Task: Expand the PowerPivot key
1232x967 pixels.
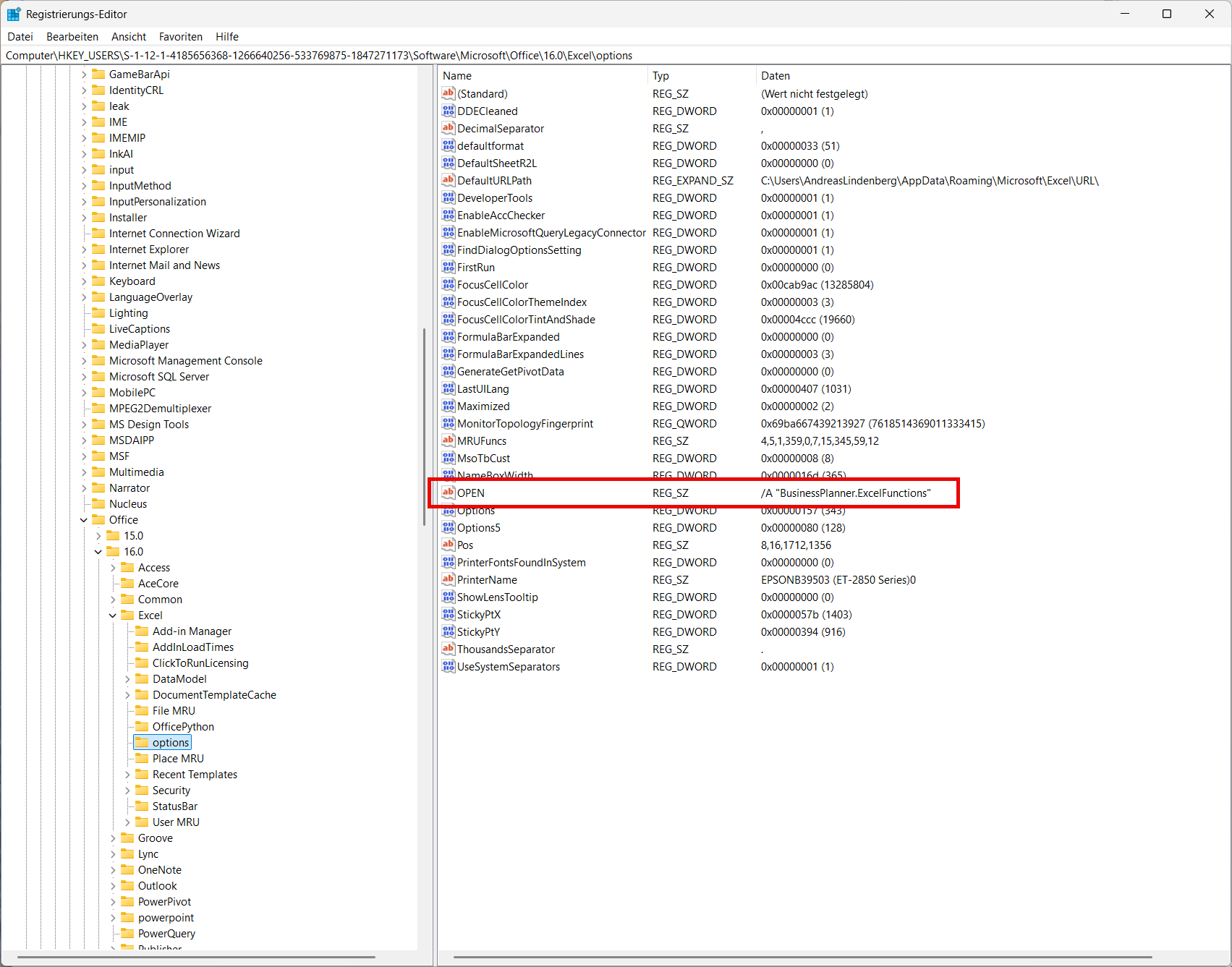Action: pyautogui.click(x=113, y=902)
